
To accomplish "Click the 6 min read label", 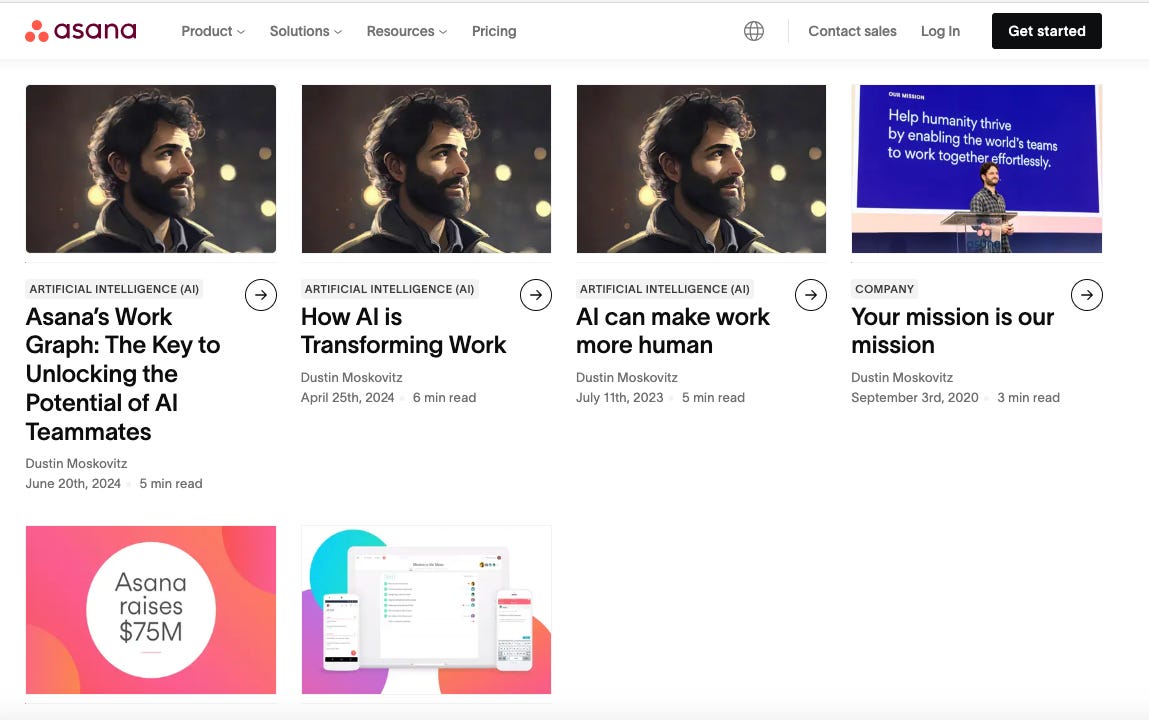I will click(x=444, y=398).
